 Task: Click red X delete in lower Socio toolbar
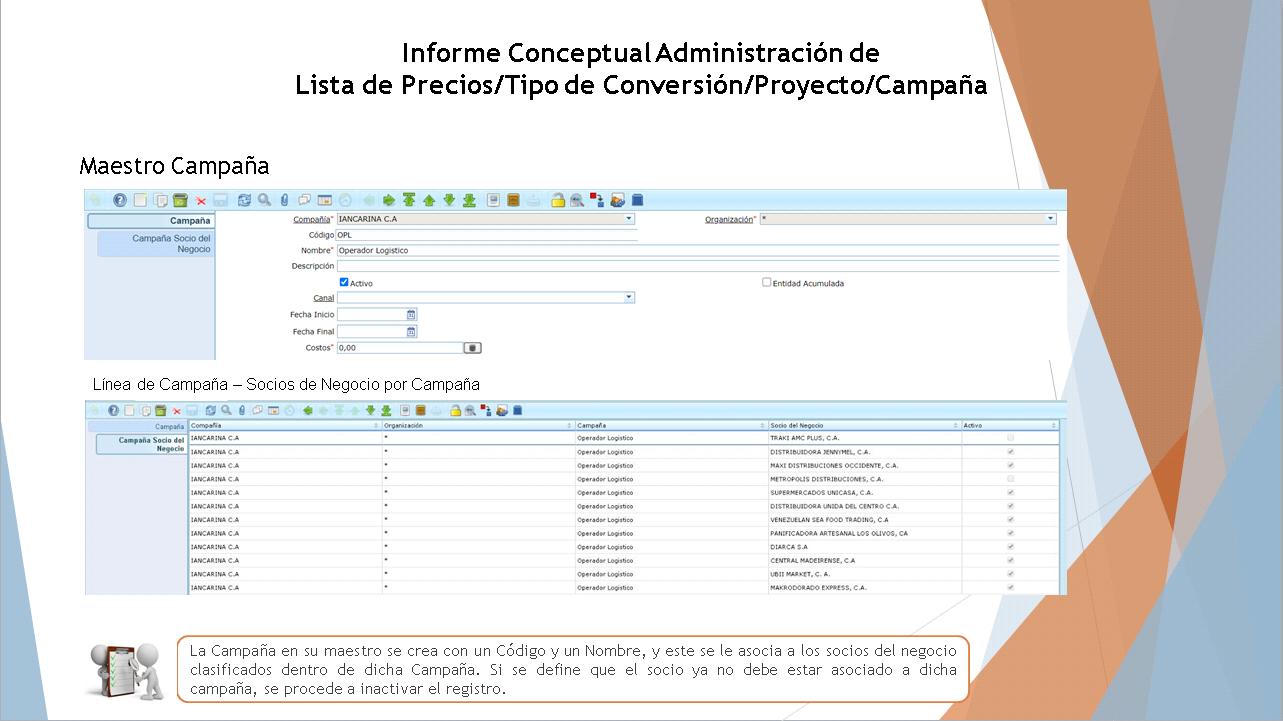(176, 410)
